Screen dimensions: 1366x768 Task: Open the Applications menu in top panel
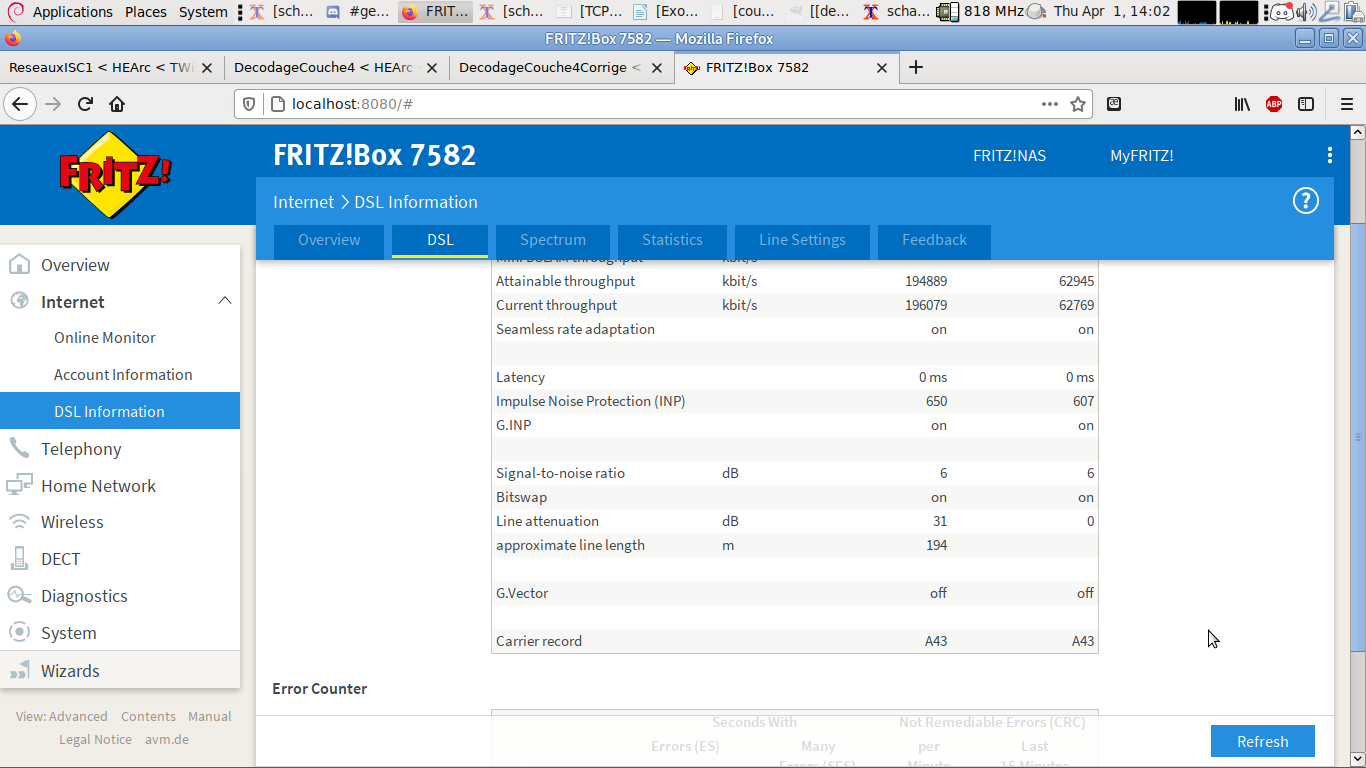click(73, 12)
